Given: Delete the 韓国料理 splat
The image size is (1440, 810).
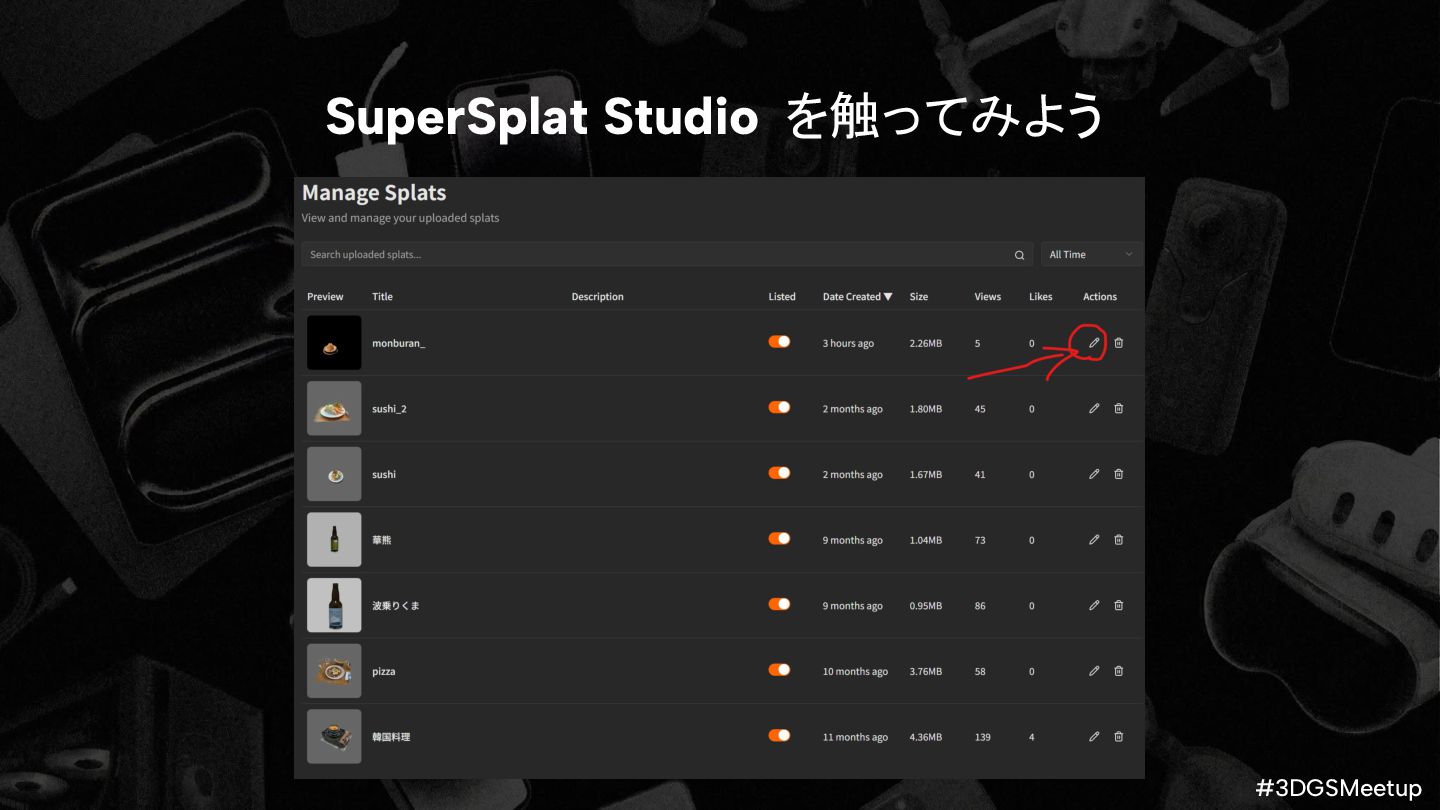Looking at the screenshot, I should tap(1119, 736).
